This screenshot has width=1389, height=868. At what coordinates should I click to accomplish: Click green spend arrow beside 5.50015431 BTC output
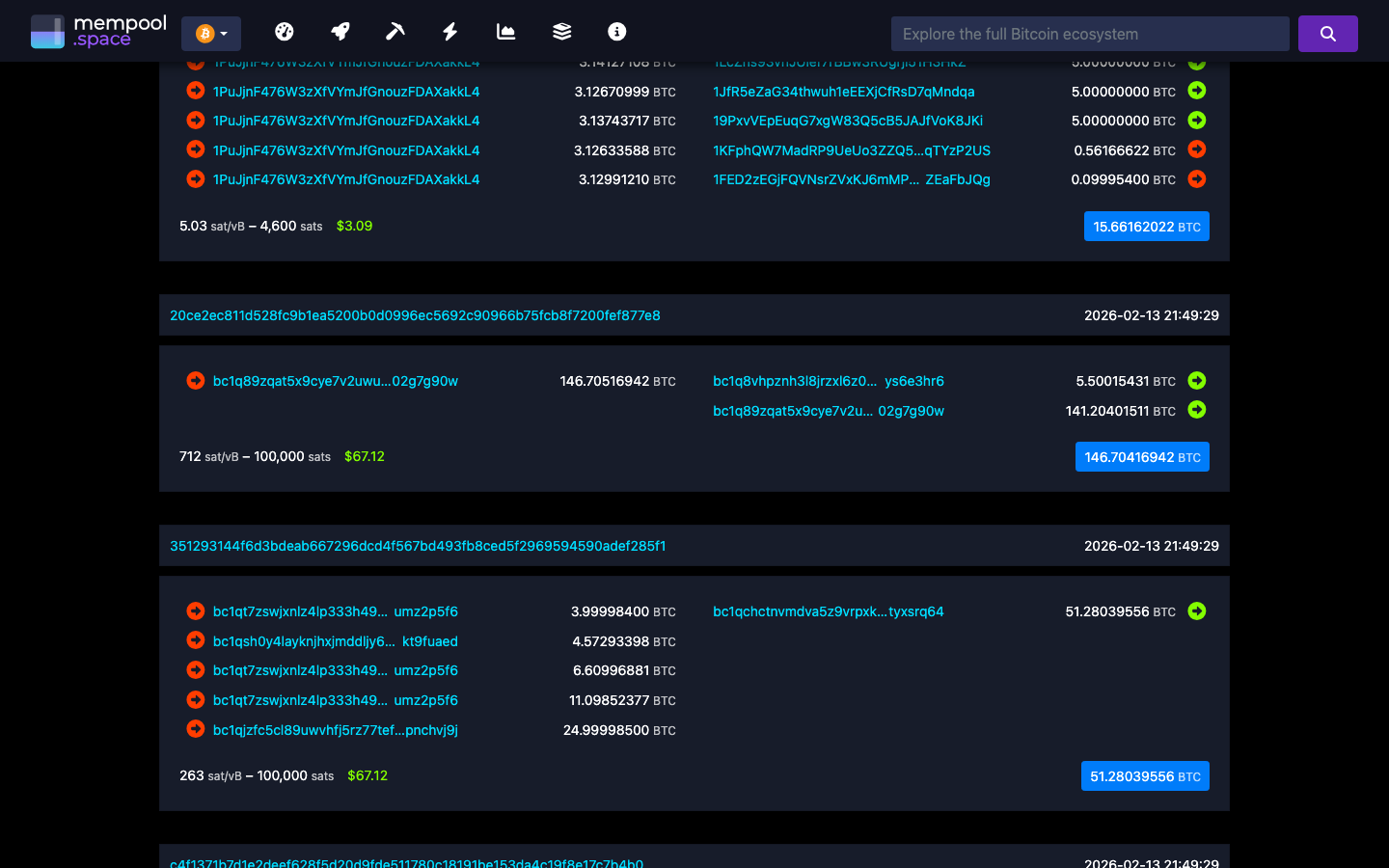[1197, 380]
